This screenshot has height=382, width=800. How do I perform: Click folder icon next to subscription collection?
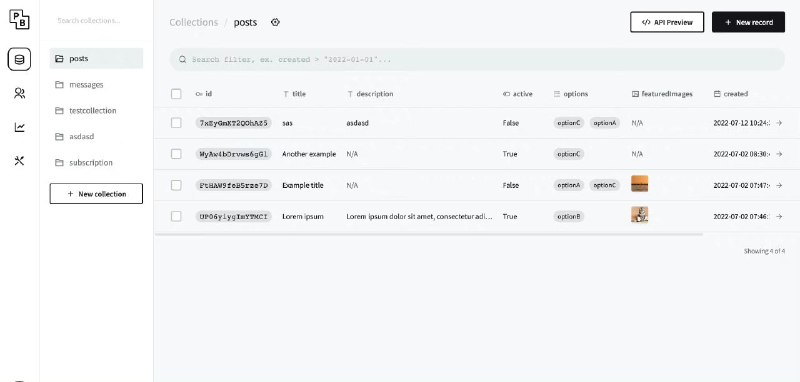click(x=59, y=163)
